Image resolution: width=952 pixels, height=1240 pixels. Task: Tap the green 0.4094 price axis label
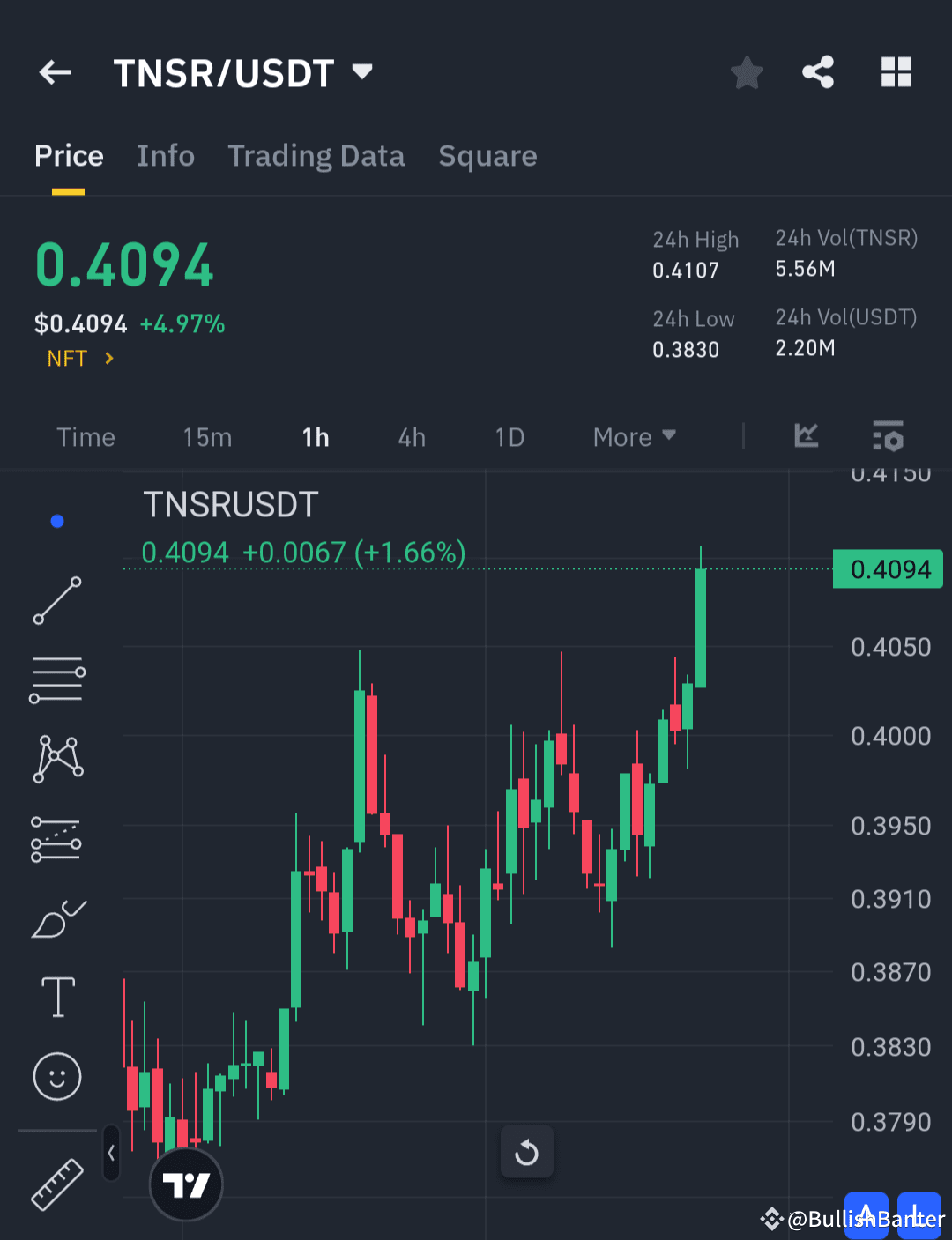click(x=888, y=568)
